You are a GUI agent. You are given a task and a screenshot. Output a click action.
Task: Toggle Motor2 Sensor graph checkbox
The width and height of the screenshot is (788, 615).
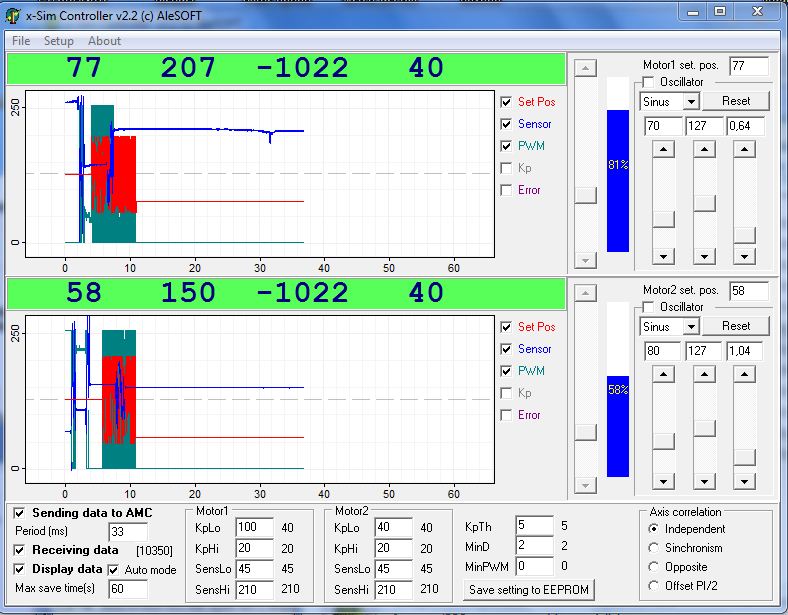[506, 349]
